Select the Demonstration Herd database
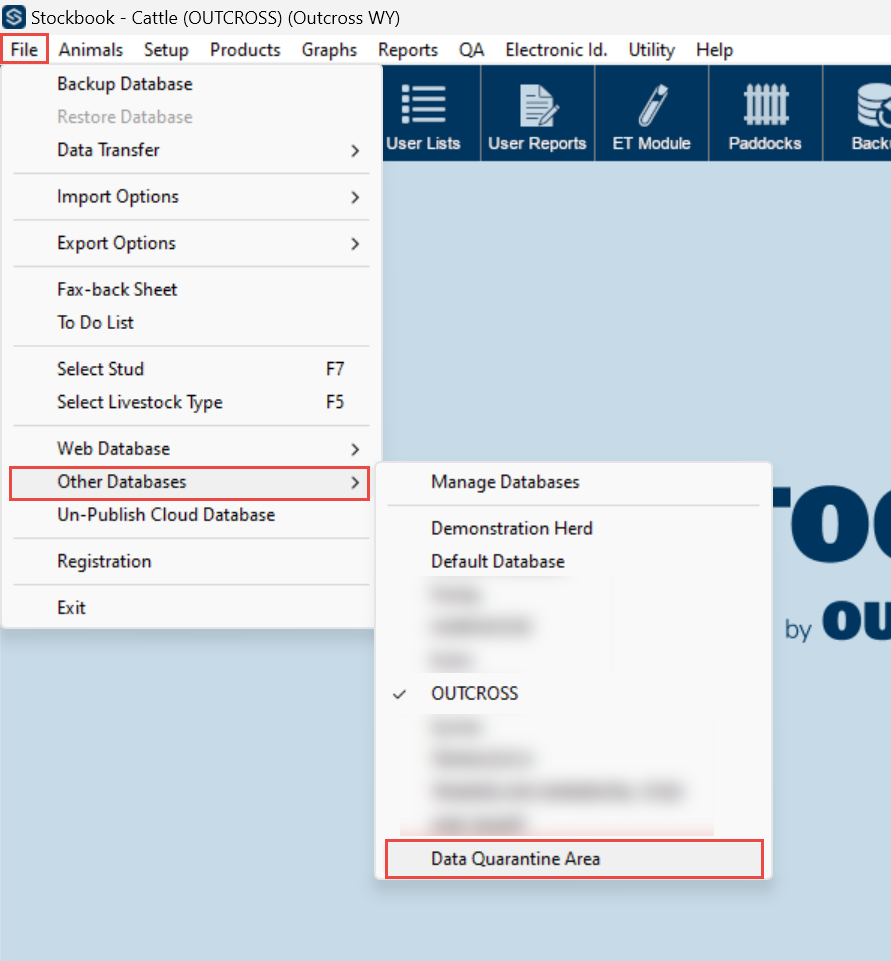 (512, 528)
